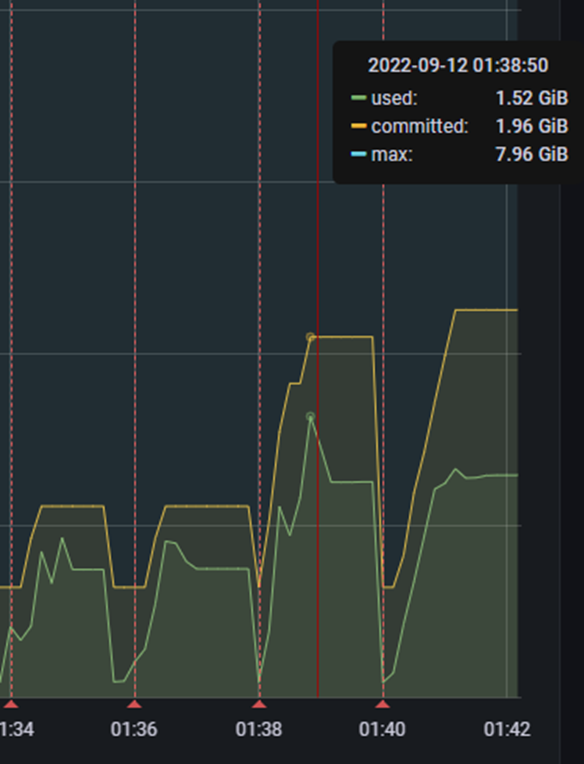Click the annotation marker at 01:38

[x=259, y=704]
